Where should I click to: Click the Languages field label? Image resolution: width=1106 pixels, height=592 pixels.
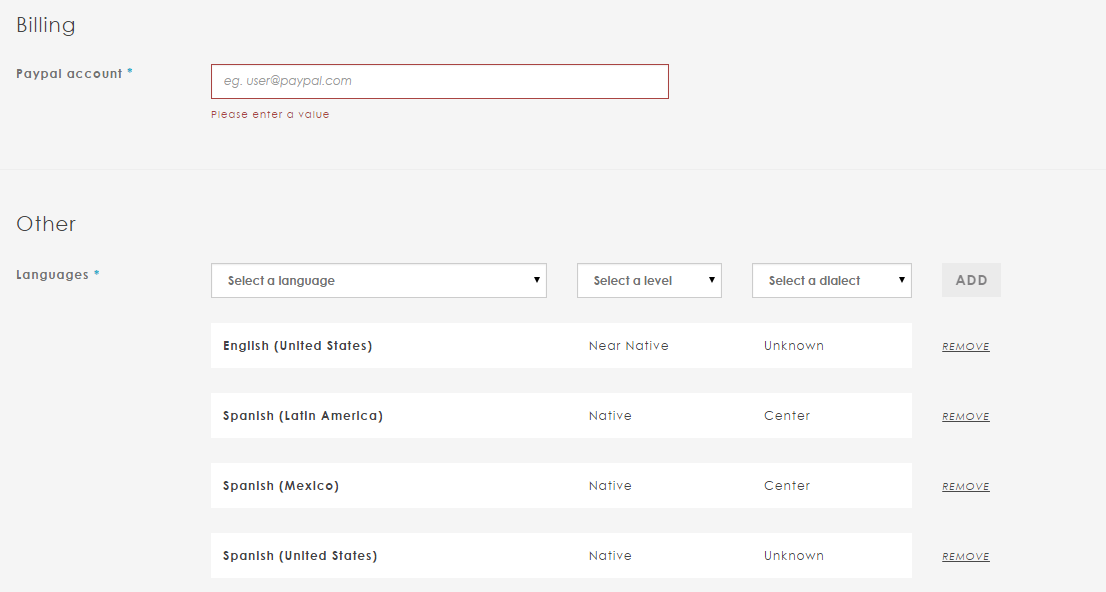tap(52, 275)
